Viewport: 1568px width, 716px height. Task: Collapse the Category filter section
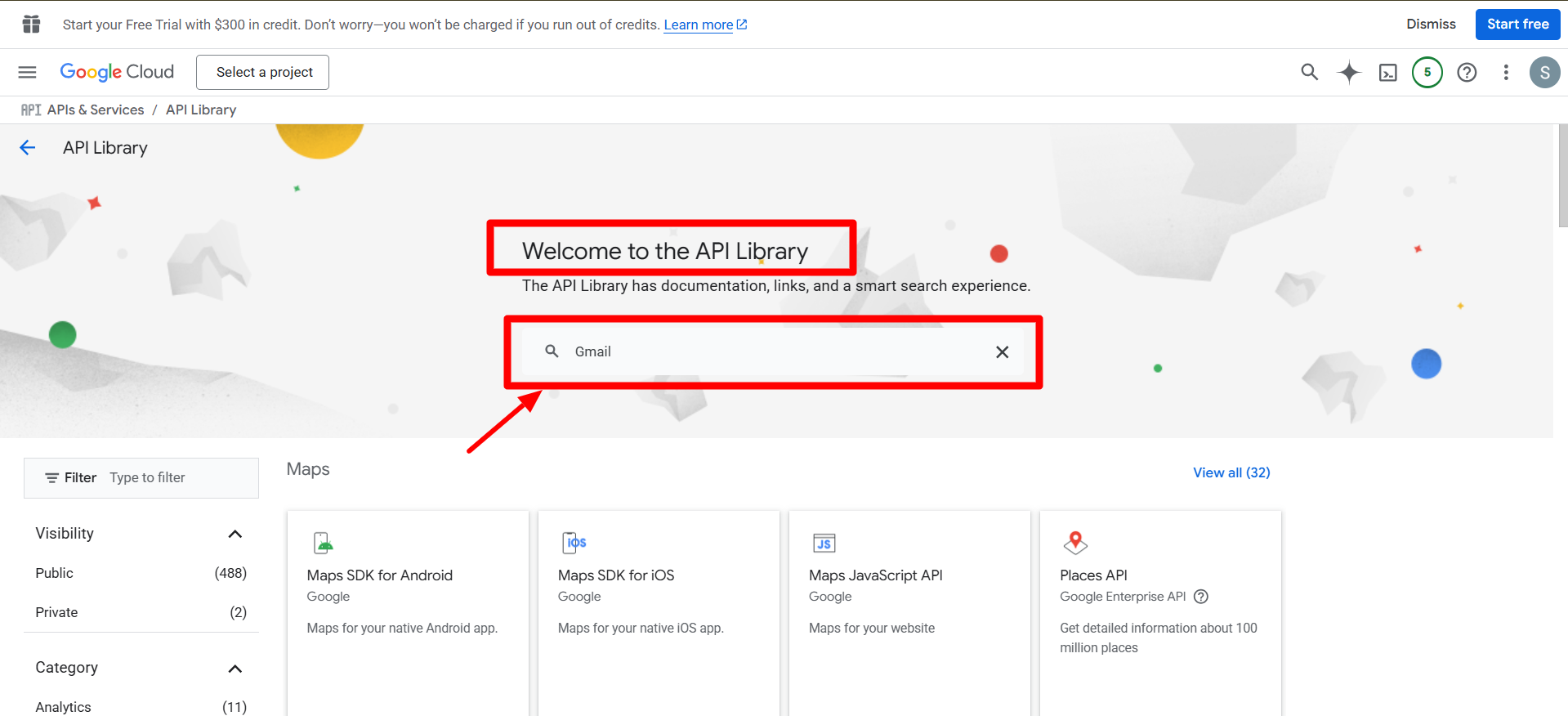pyautogui.click(x=235, y=669)
